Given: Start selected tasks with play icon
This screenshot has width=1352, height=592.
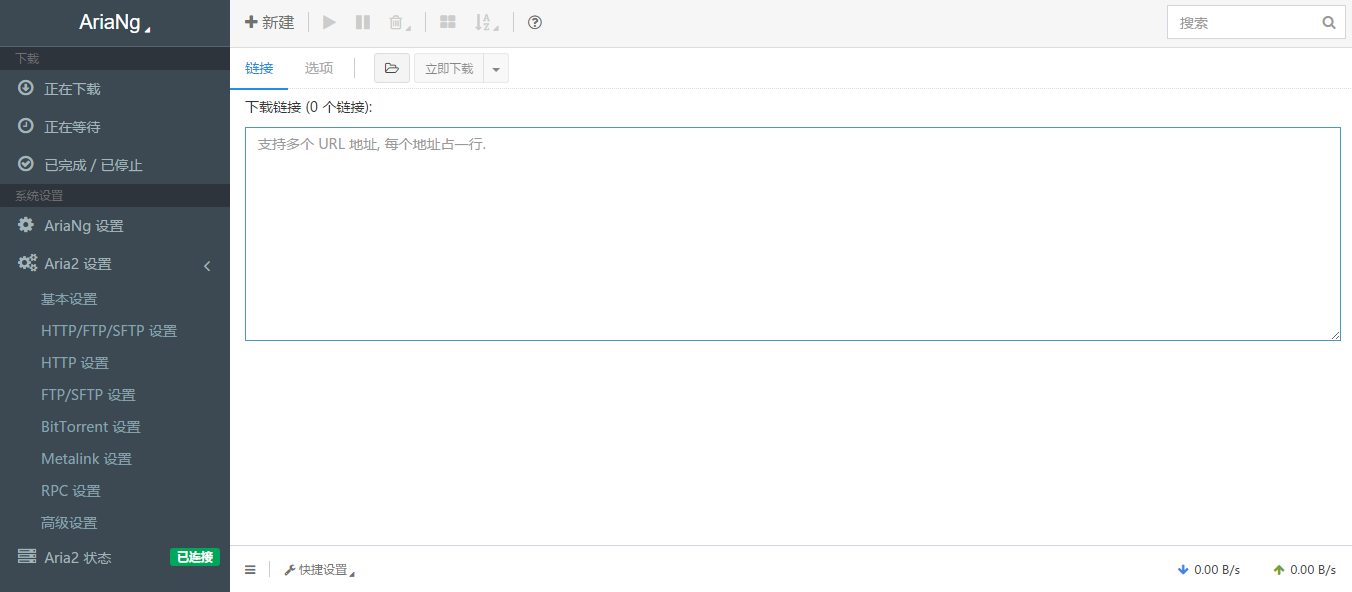Looking at the screenshot, I should click(x=330, y=22).
